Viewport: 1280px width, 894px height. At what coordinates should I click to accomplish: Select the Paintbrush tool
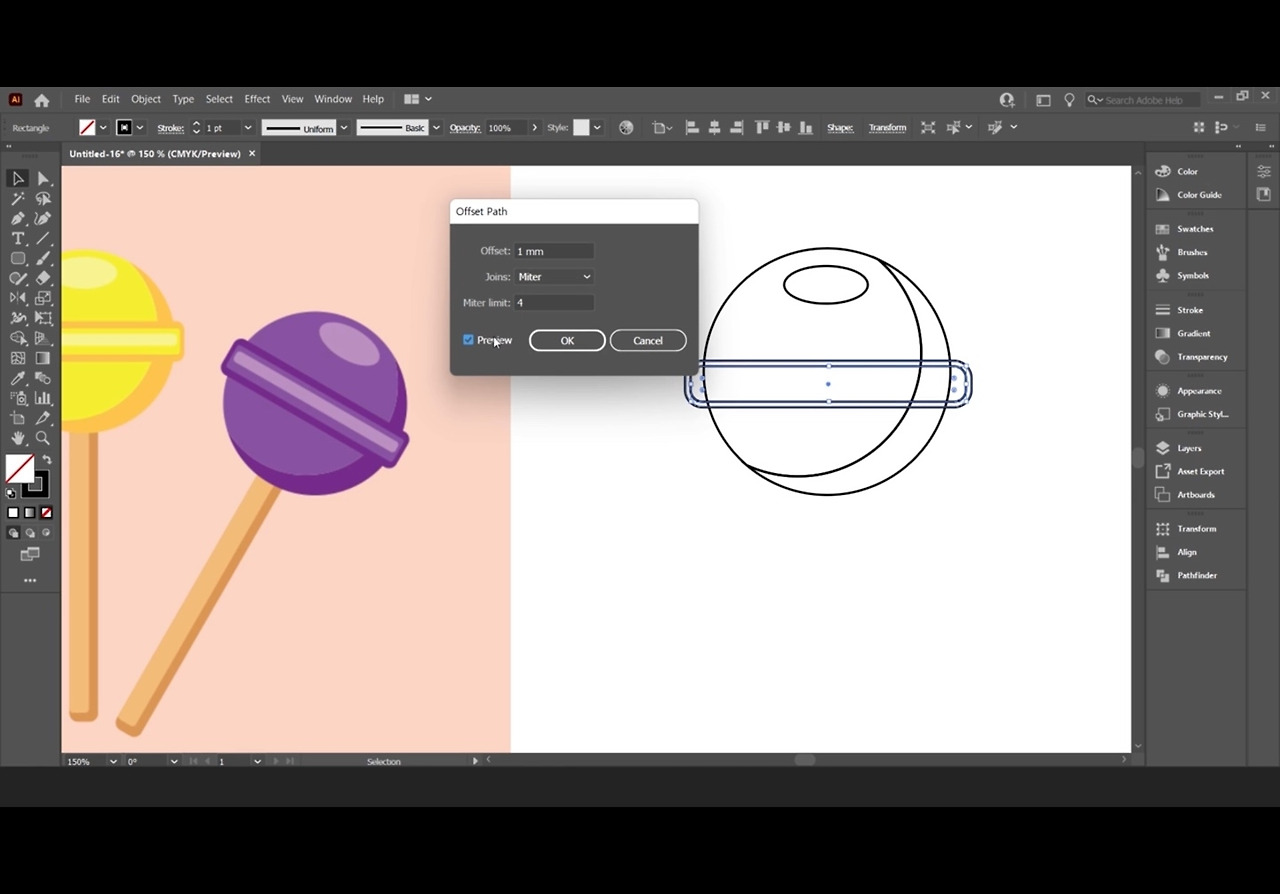click(43, 258)
